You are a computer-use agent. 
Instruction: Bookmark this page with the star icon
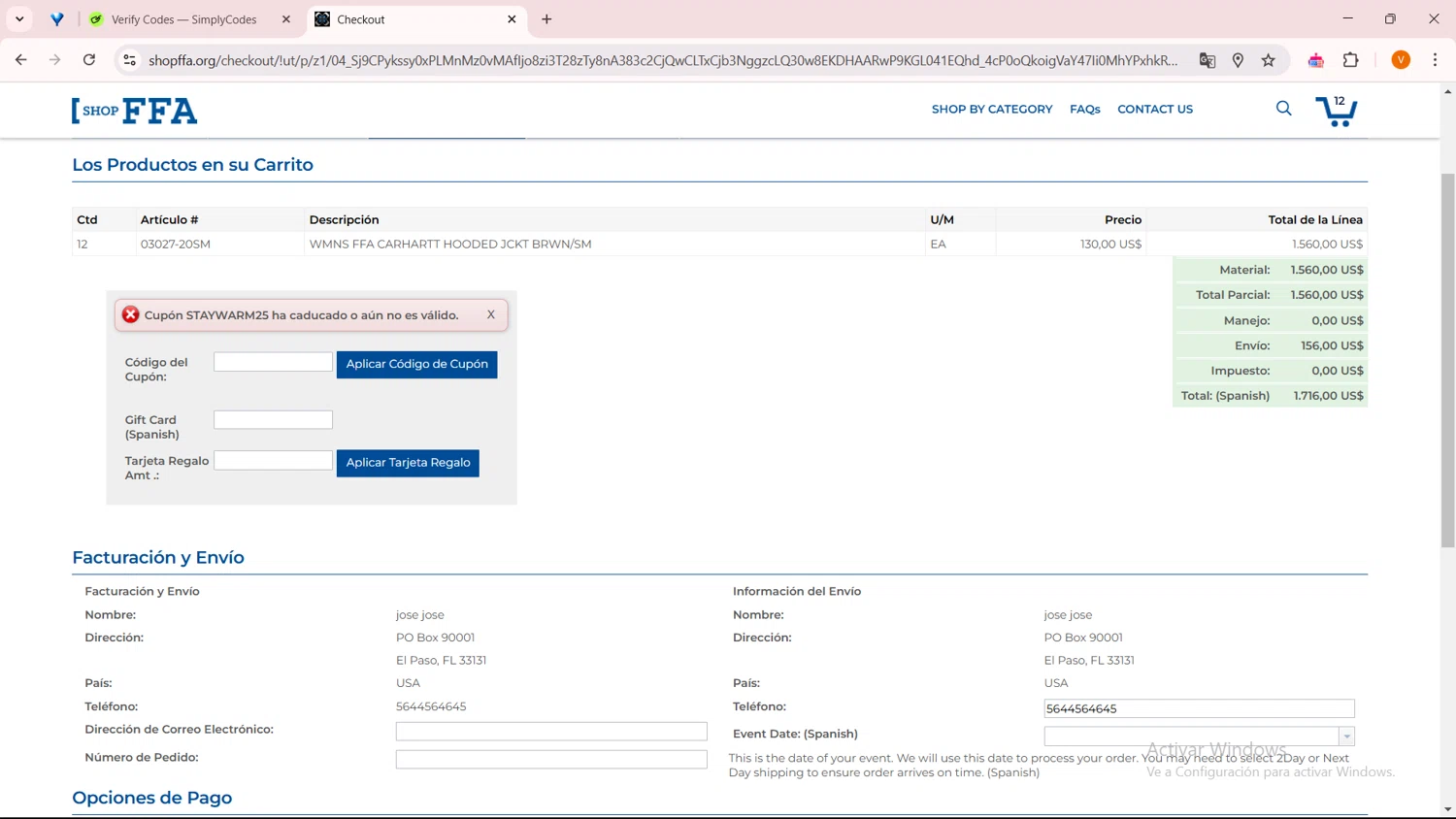click(x=1268, y=60)
